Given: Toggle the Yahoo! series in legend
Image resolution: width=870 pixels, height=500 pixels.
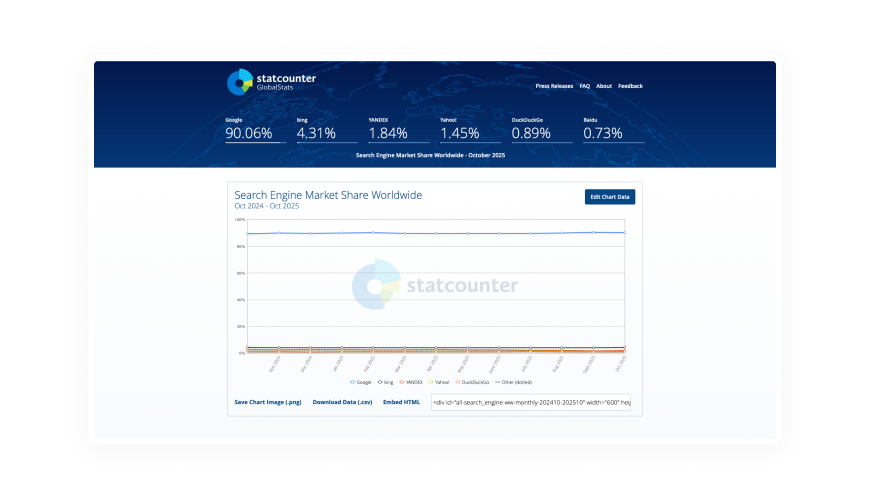Looking at the screenshot, I should pos(439,382).
